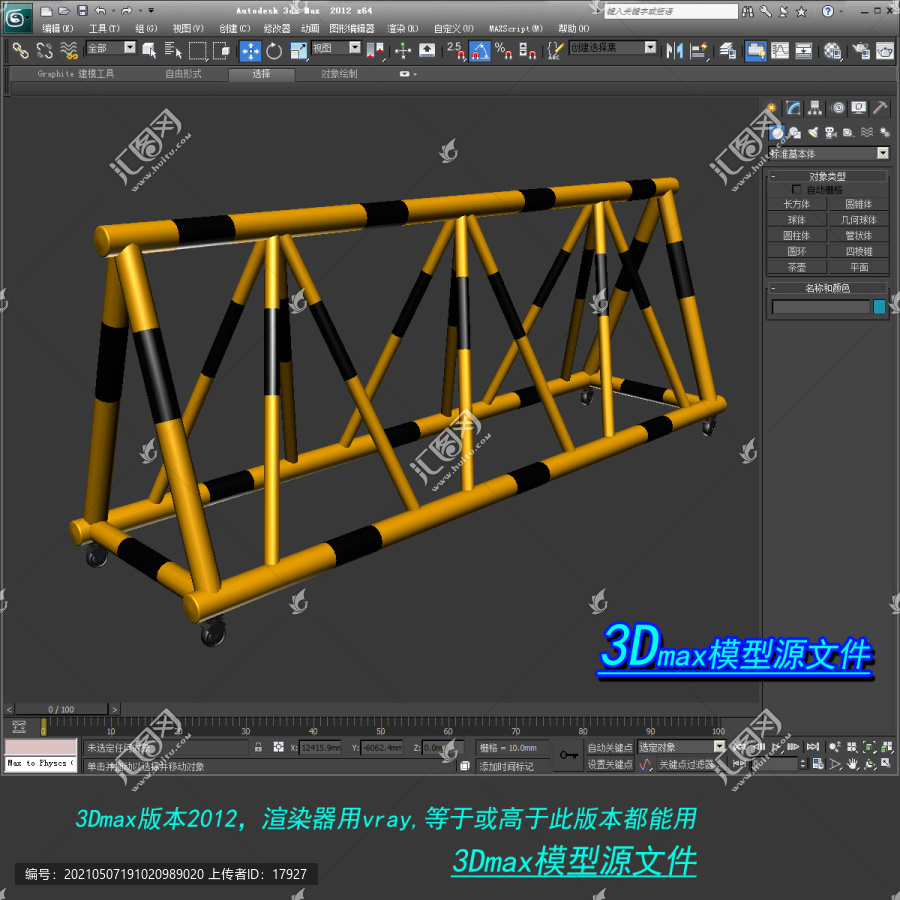
Task: Click the 0 / 100 time slider
Action: (x=61, y=709)
